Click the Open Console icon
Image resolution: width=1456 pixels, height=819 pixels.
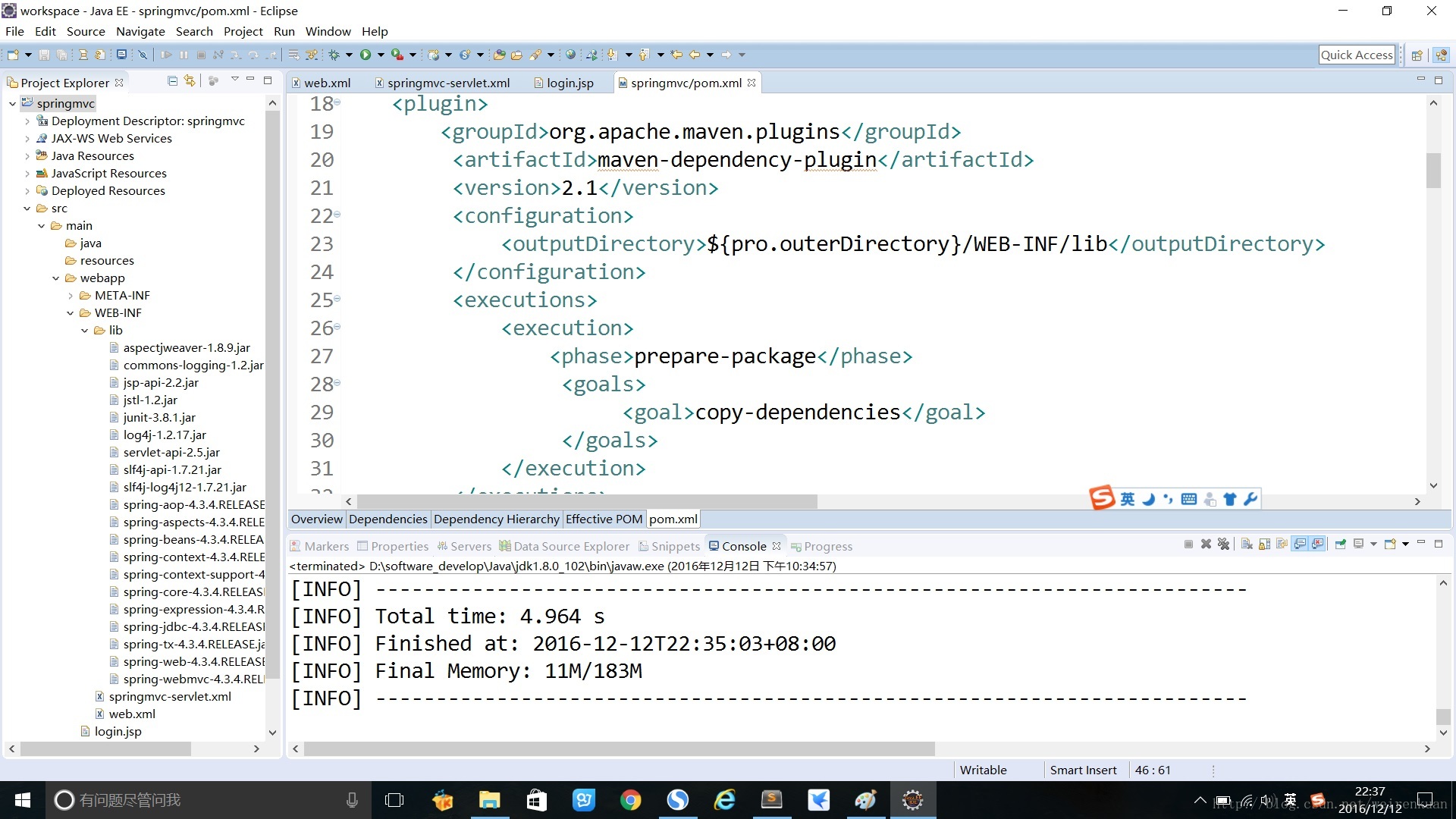pos(1390,544)
